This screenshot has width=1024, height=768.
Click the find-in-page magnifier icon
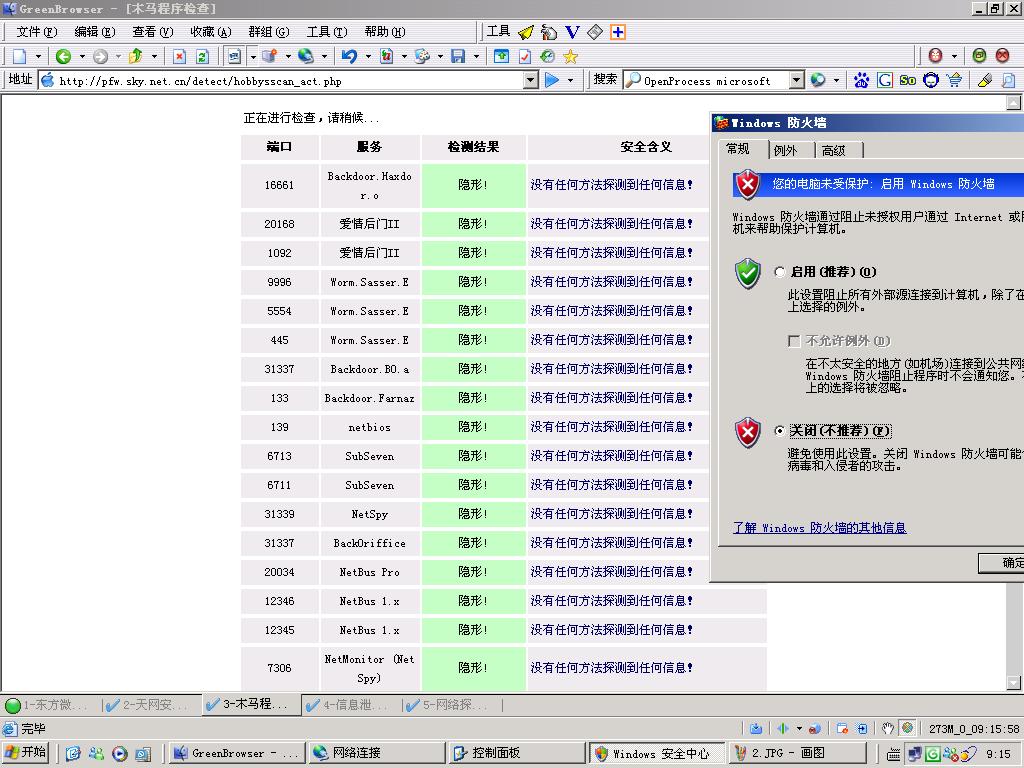tap(1008, 80)
